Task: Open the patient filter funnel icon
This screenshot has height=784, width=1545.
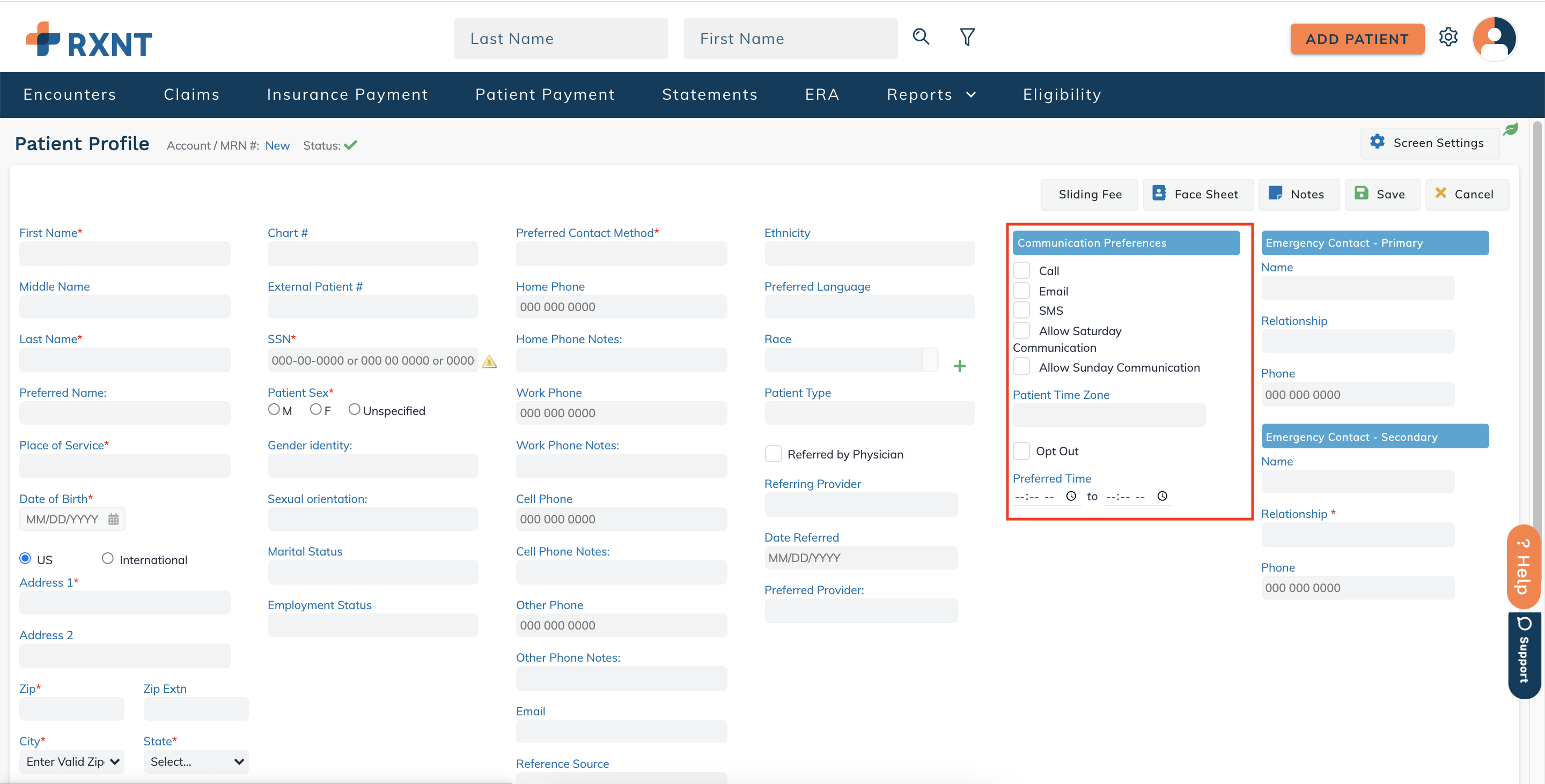Action: click(967, 37)
